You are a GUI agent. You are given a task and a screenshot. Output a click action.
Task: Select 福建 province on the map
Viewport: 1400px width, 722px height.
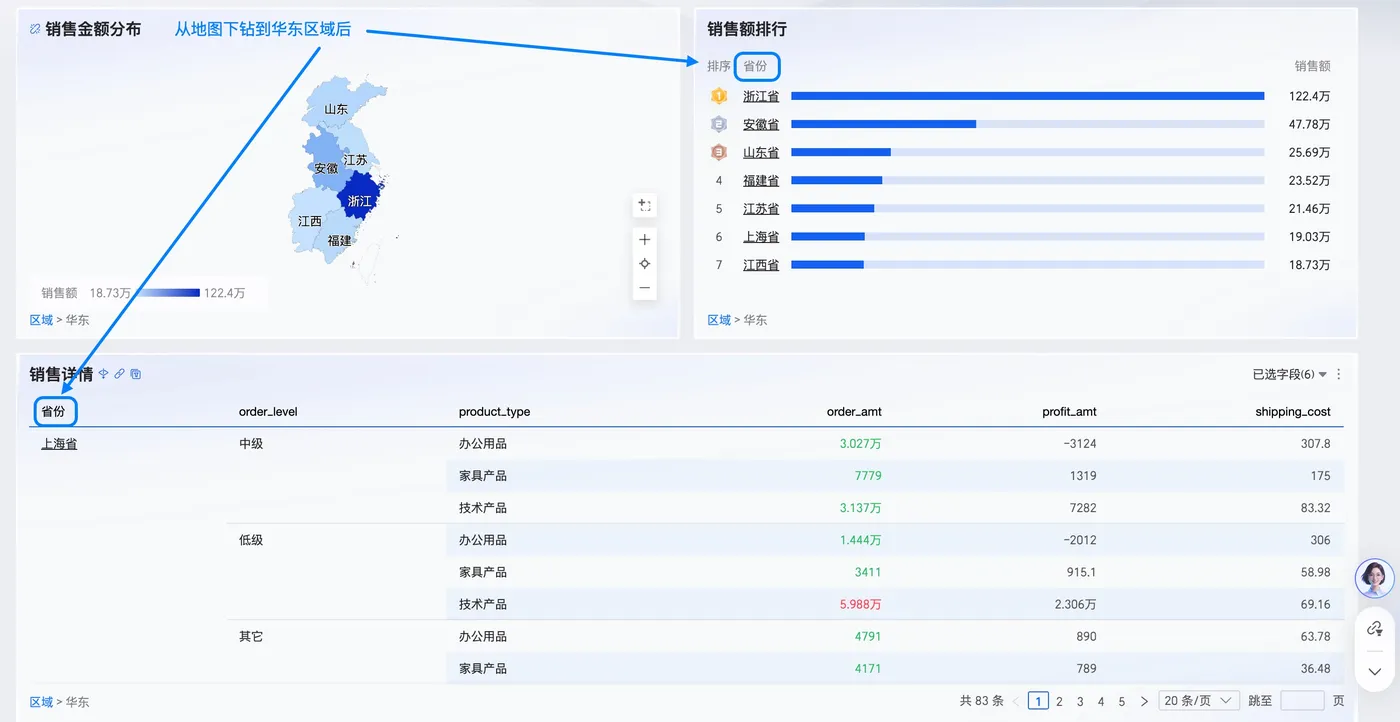coord(340,241)
